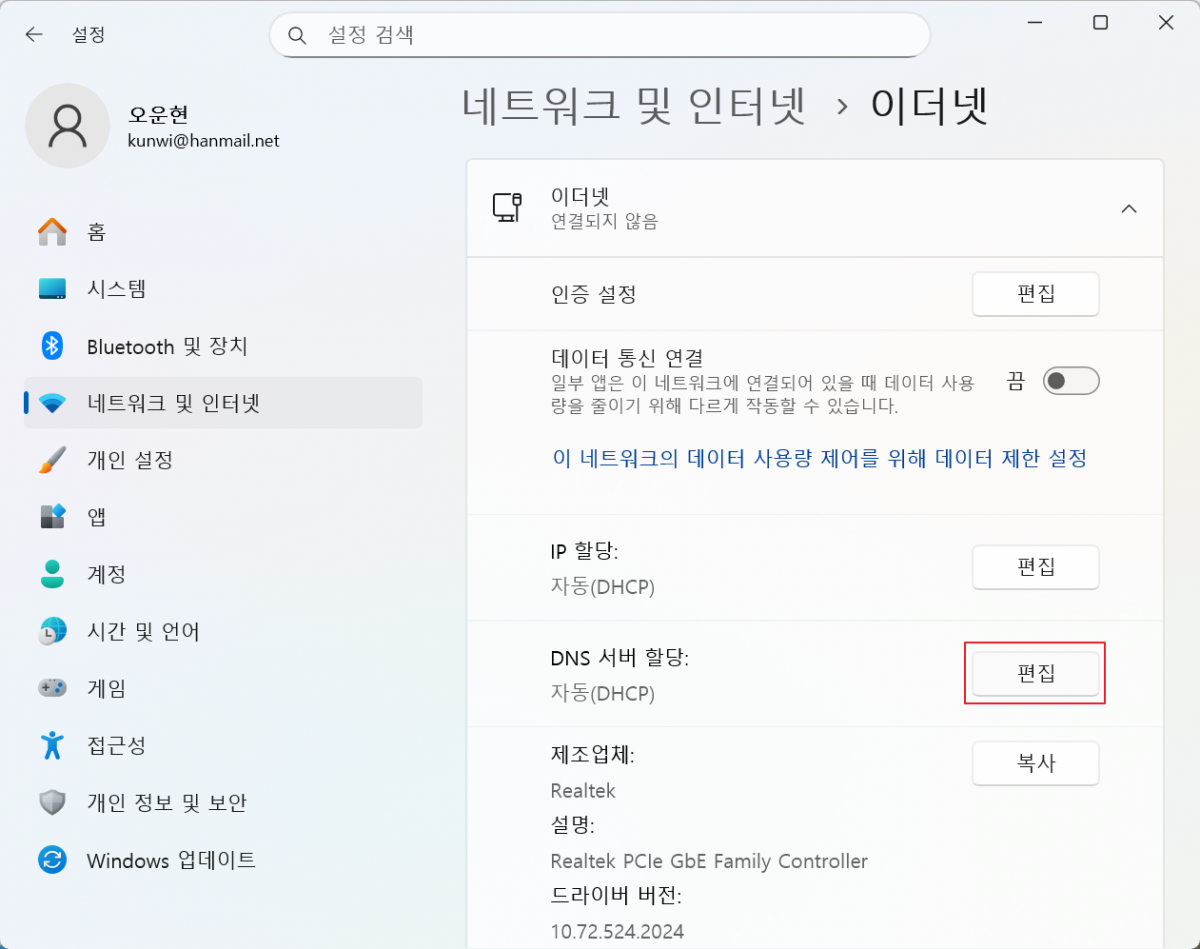Enable the 데이터 통신 연결 toggle
This screenshot has width=1200, height=949.
(x=1069, y=381)
